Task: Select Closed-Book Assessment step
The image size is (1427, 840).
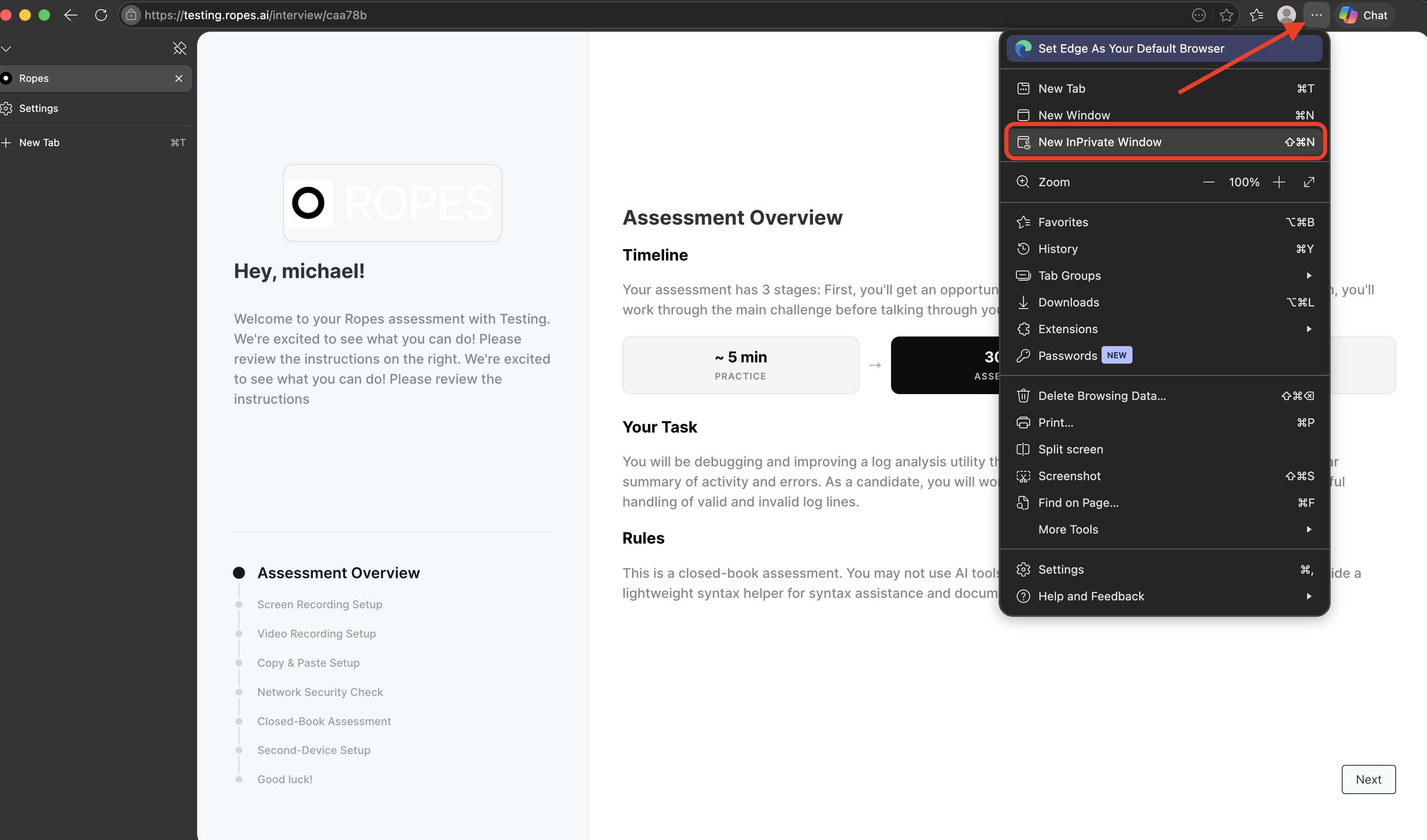Action: click(324, 721)
